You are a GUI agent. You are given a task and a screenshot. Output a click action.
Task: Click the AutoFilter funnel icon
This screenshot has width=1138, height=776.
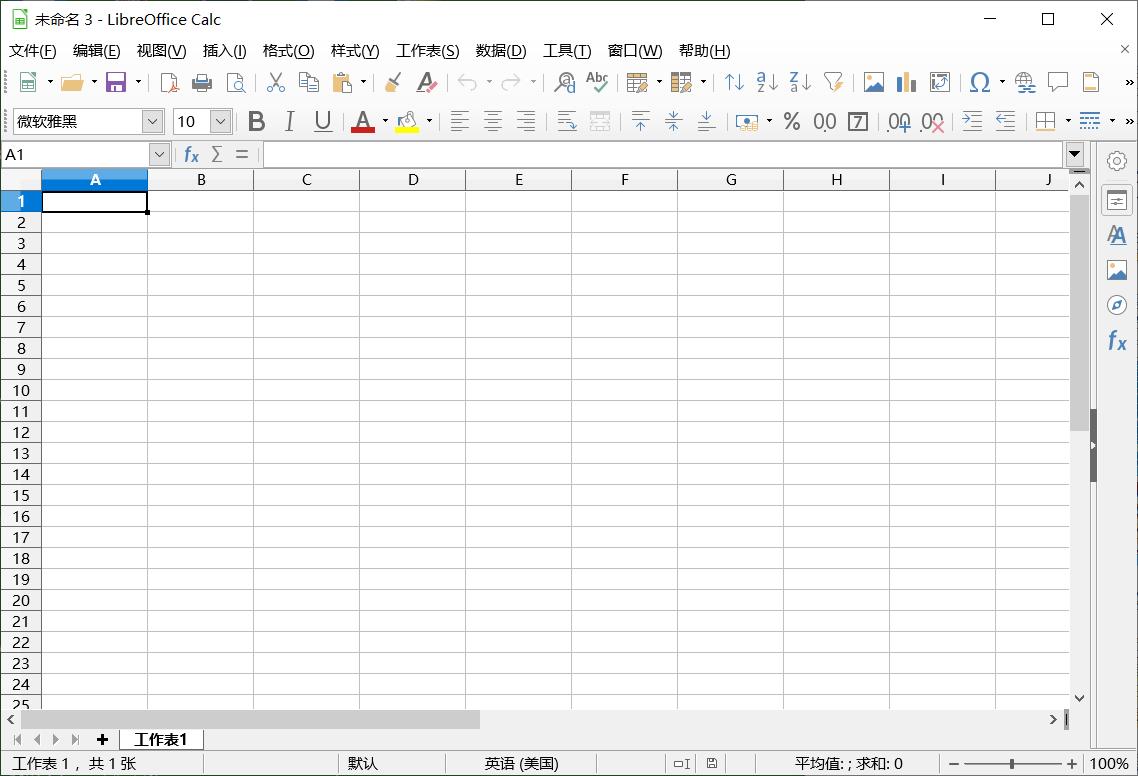[x=834, y=82]
